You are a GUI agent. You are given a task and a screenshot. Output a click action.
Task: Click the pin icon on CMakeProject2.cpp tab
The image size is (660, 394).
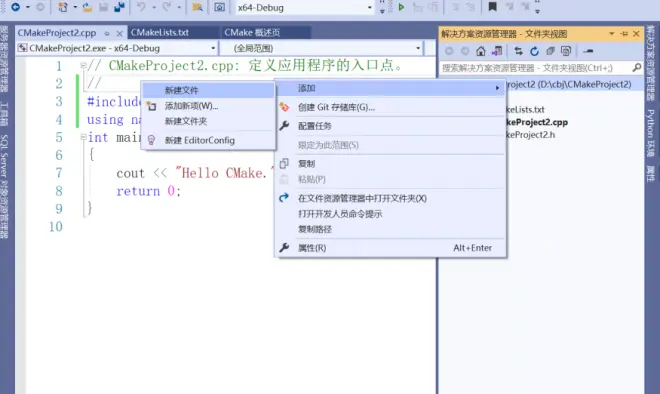[107, 33]
